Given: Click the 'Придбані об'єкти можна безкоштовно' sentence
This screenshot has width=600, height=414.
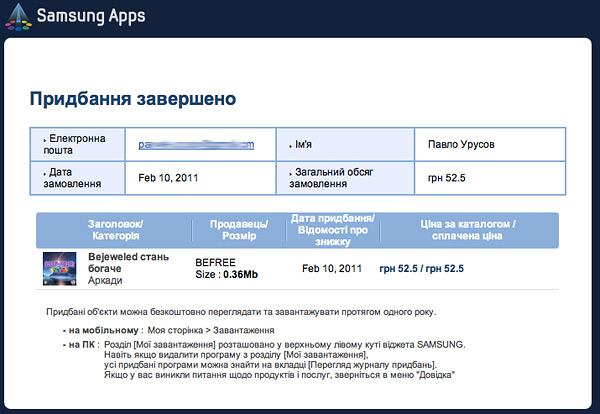Looking at the screenshot, I should (x=241, y=312).
